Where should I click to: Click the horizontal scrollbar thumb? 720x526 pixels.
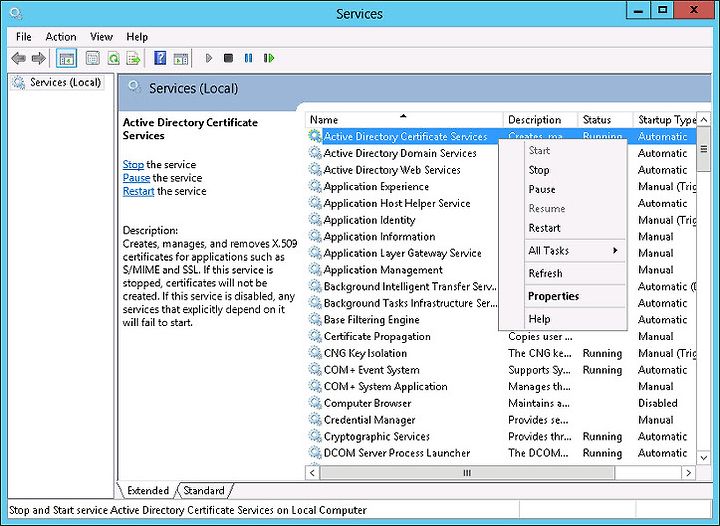click(x=467, y=472)
